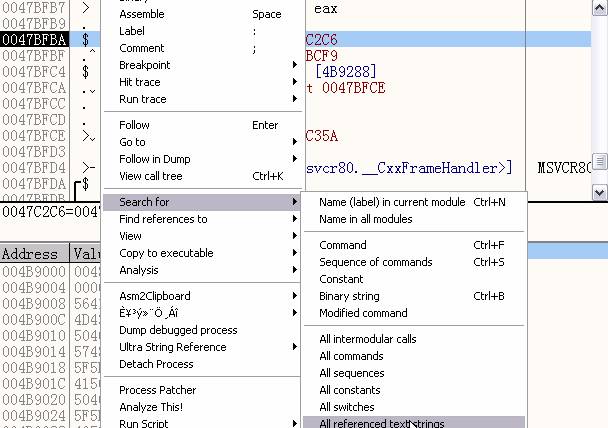Select Binary string search option
Viewport: 608px width, 428px height.
click(414, 296)
